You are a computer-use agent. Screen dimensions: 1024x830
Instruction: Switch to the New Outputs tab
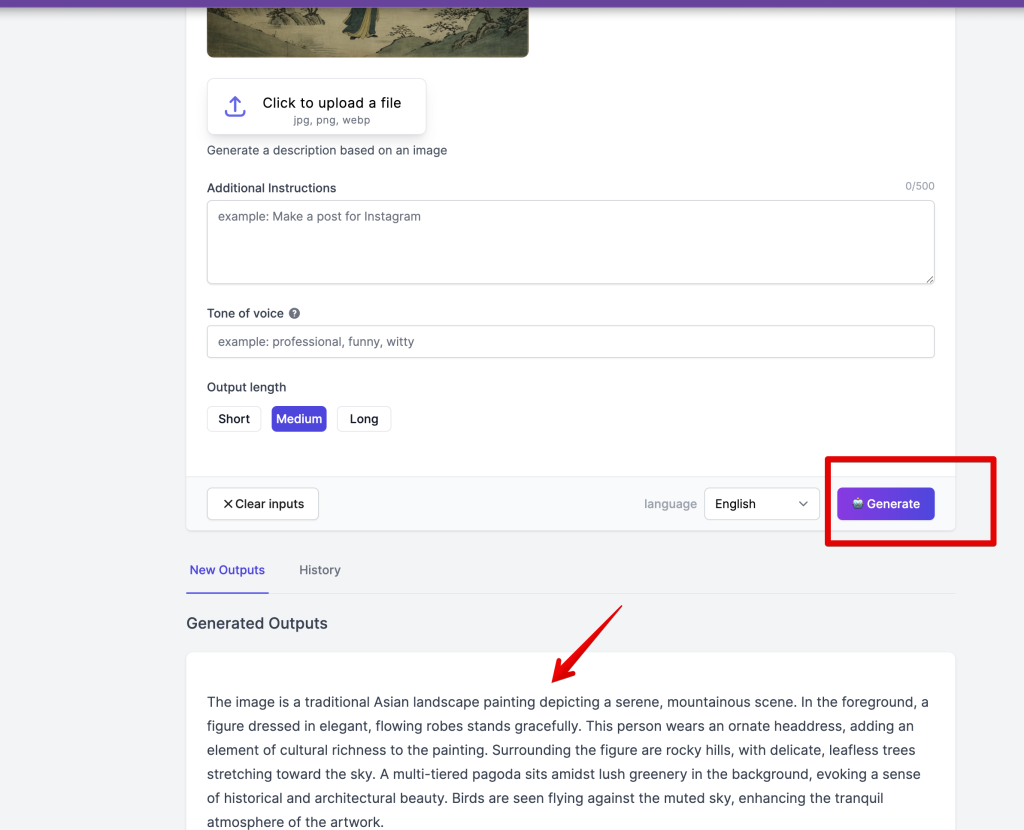[x=227, y=570]
